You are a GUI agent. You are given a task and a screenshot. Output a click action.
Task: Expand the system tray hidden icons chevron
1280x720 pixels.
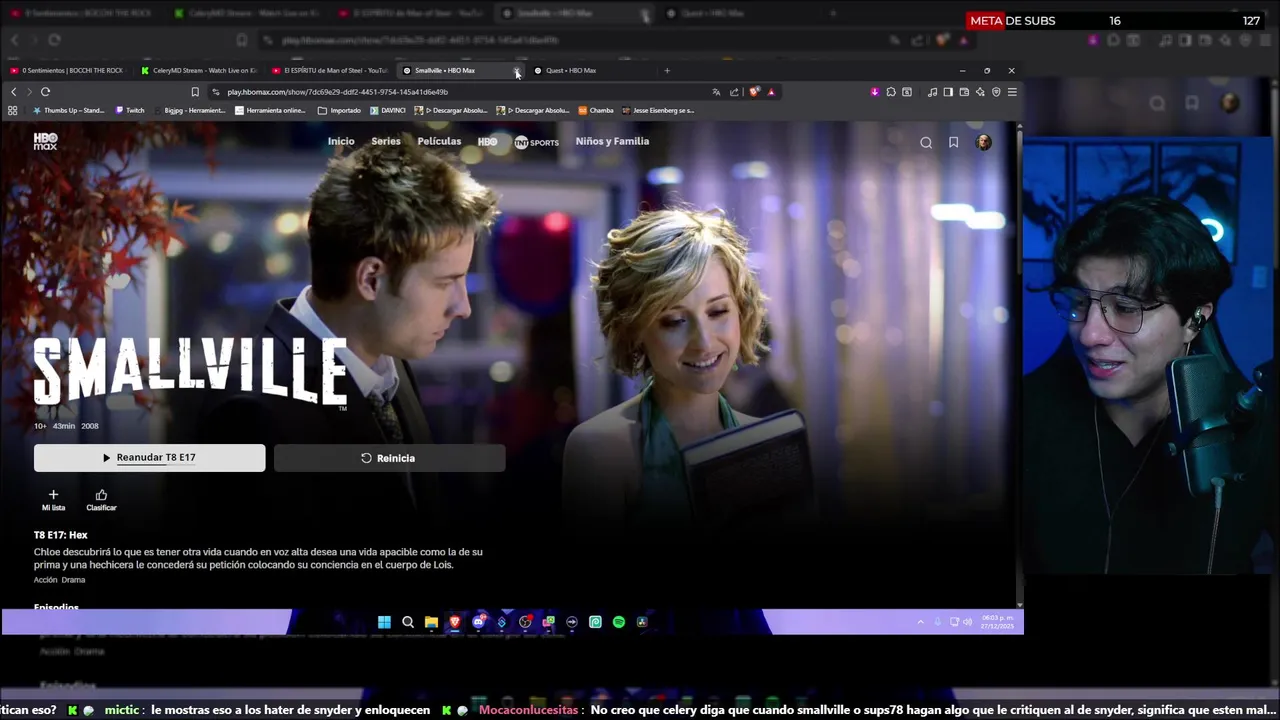tap(921, 622)
